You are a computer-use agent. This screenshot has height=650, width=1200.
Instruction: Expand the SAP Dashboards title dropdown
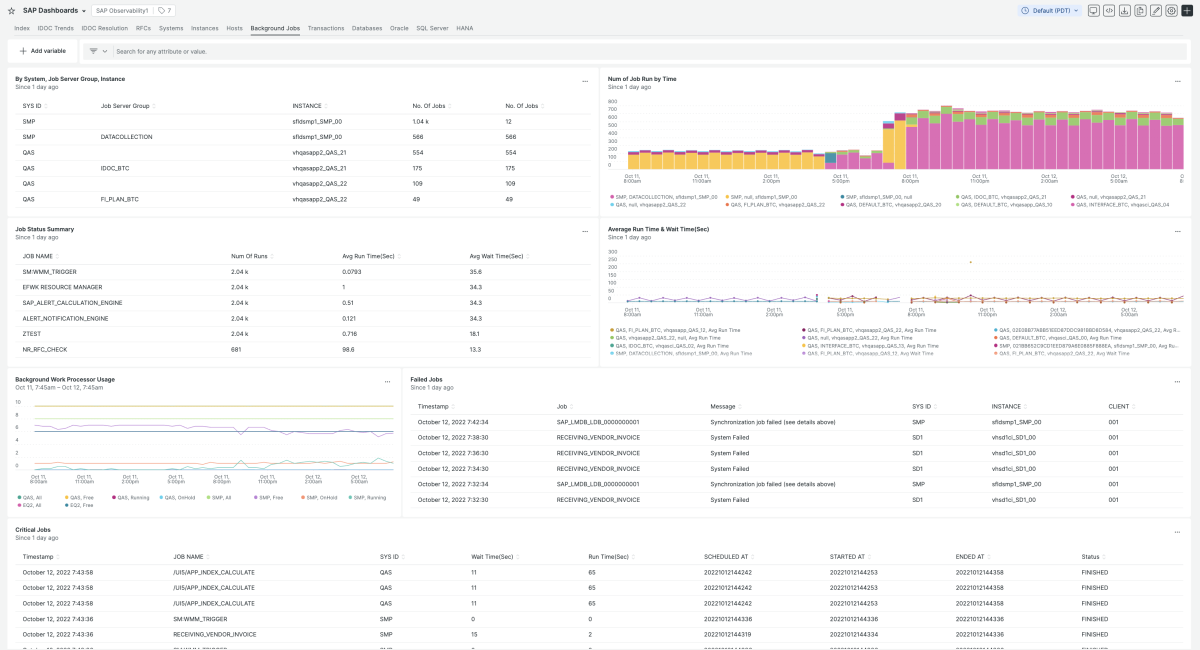coord(84,10)
